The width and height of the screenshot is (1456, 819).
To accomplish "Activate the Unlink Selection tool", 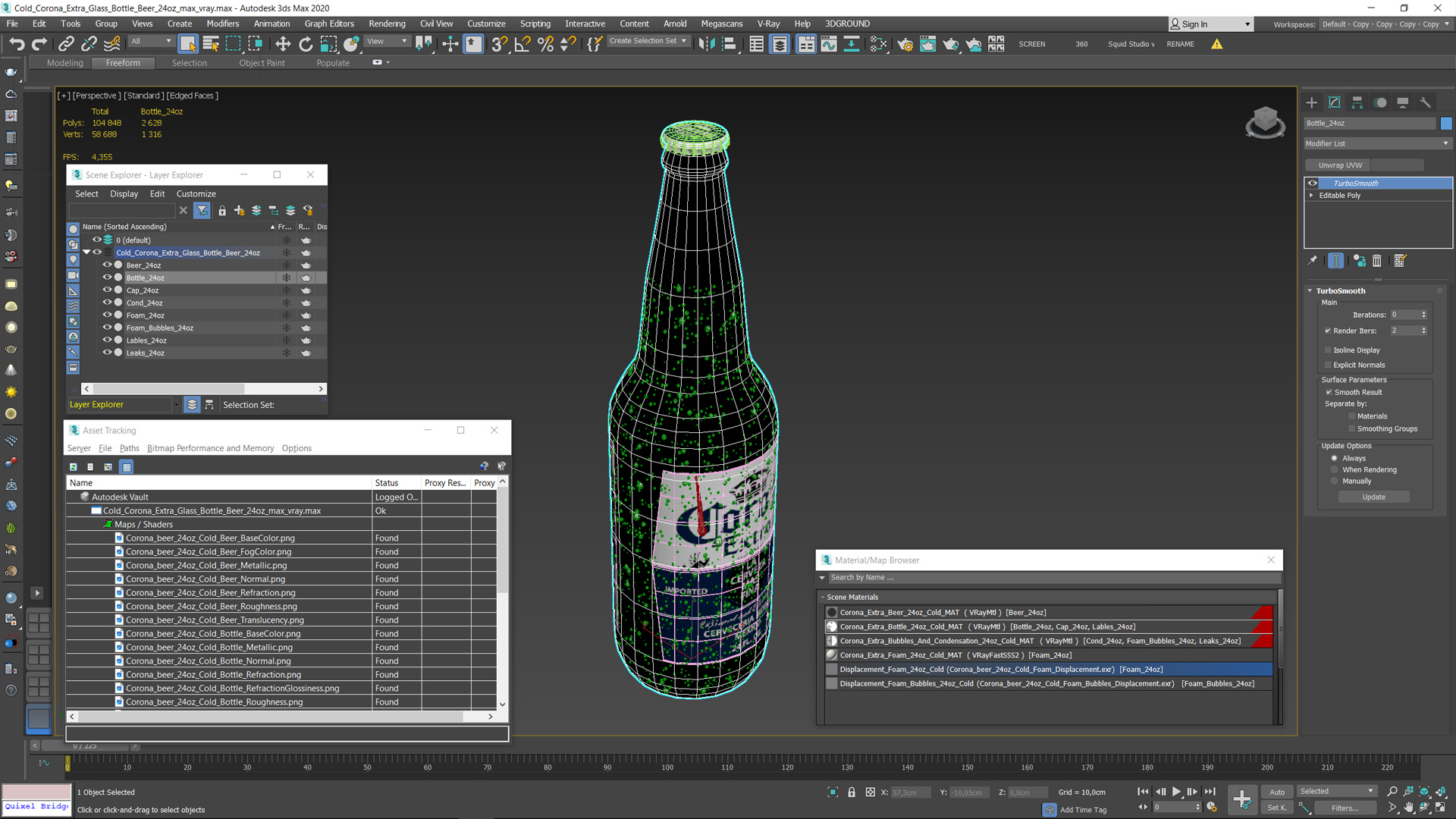I will (x=89, y=44).
